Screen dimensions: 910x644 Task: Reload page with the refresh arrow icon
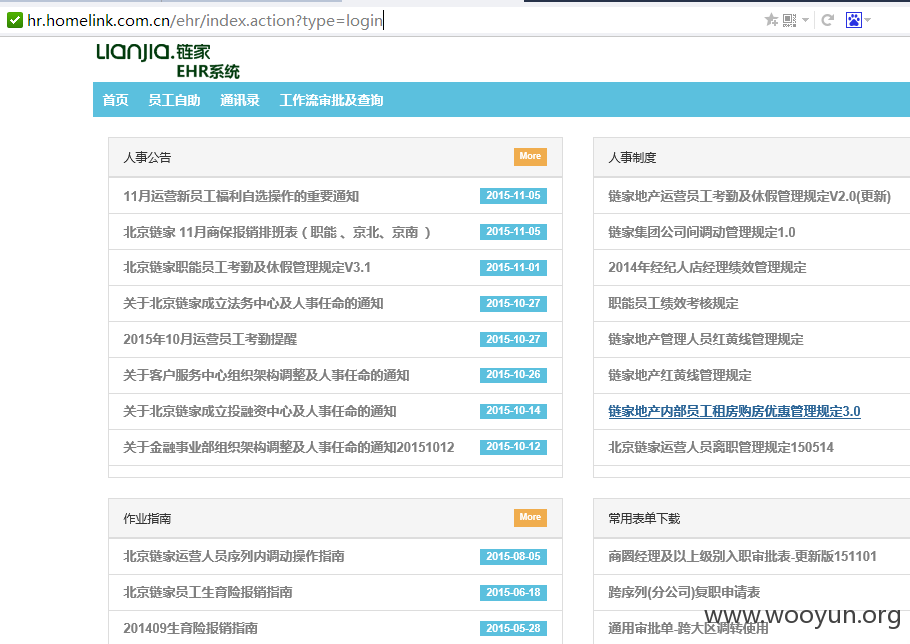(x=828, y=20)
